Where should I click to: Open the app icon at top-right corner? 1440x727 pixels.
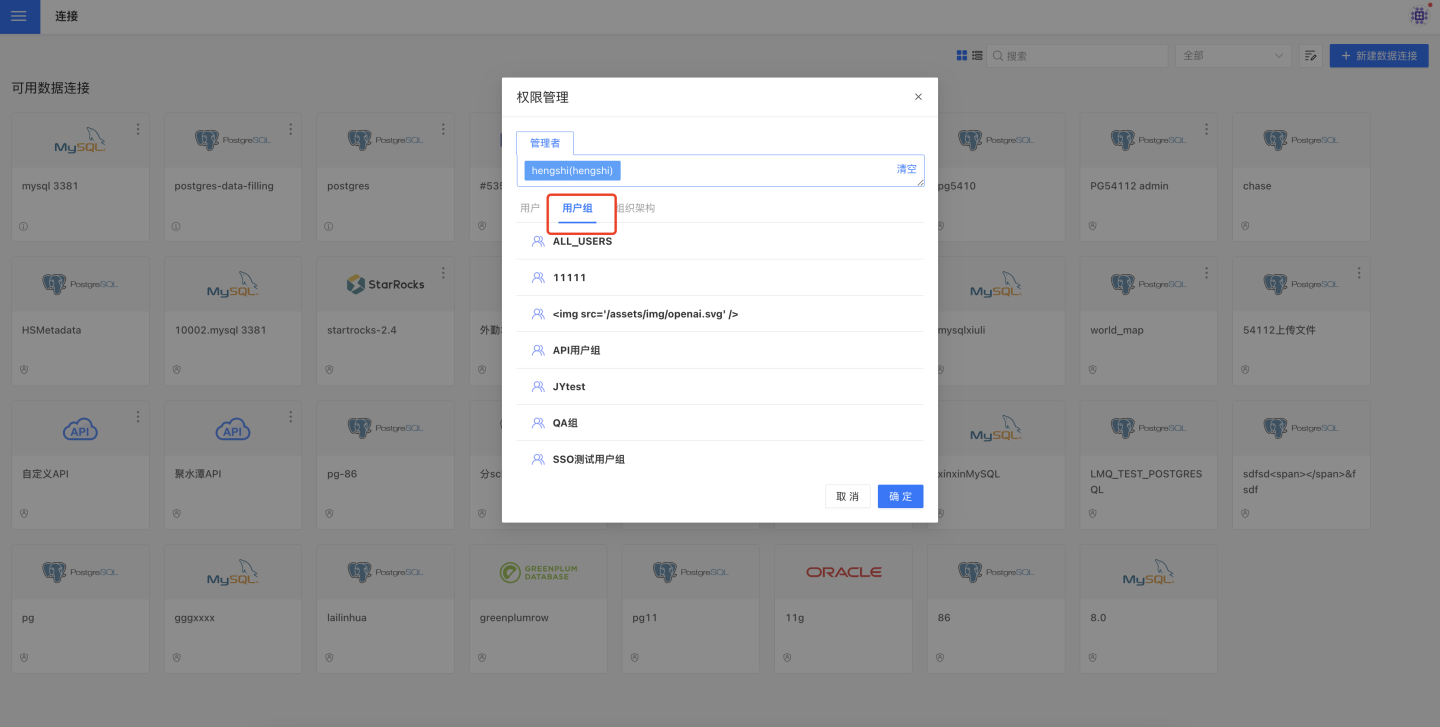coord(1419,15)
